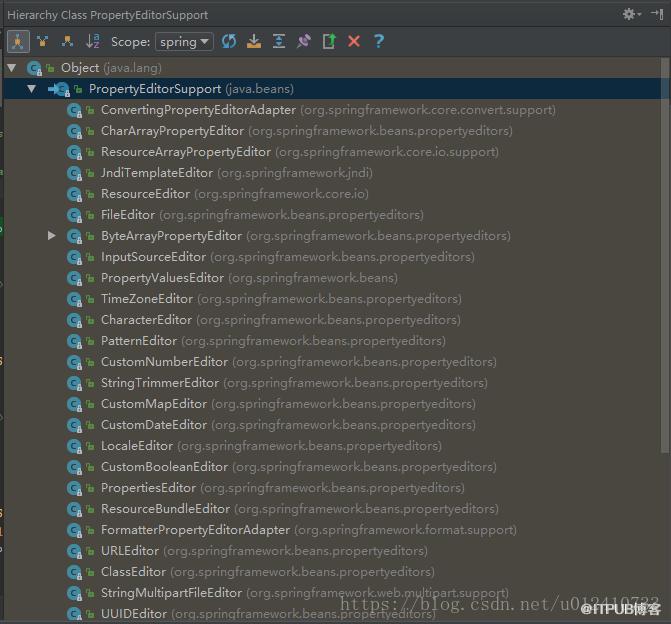Switch to Supertypes Hierarchy view
671x624 pixels.
(x=42, y=42)
